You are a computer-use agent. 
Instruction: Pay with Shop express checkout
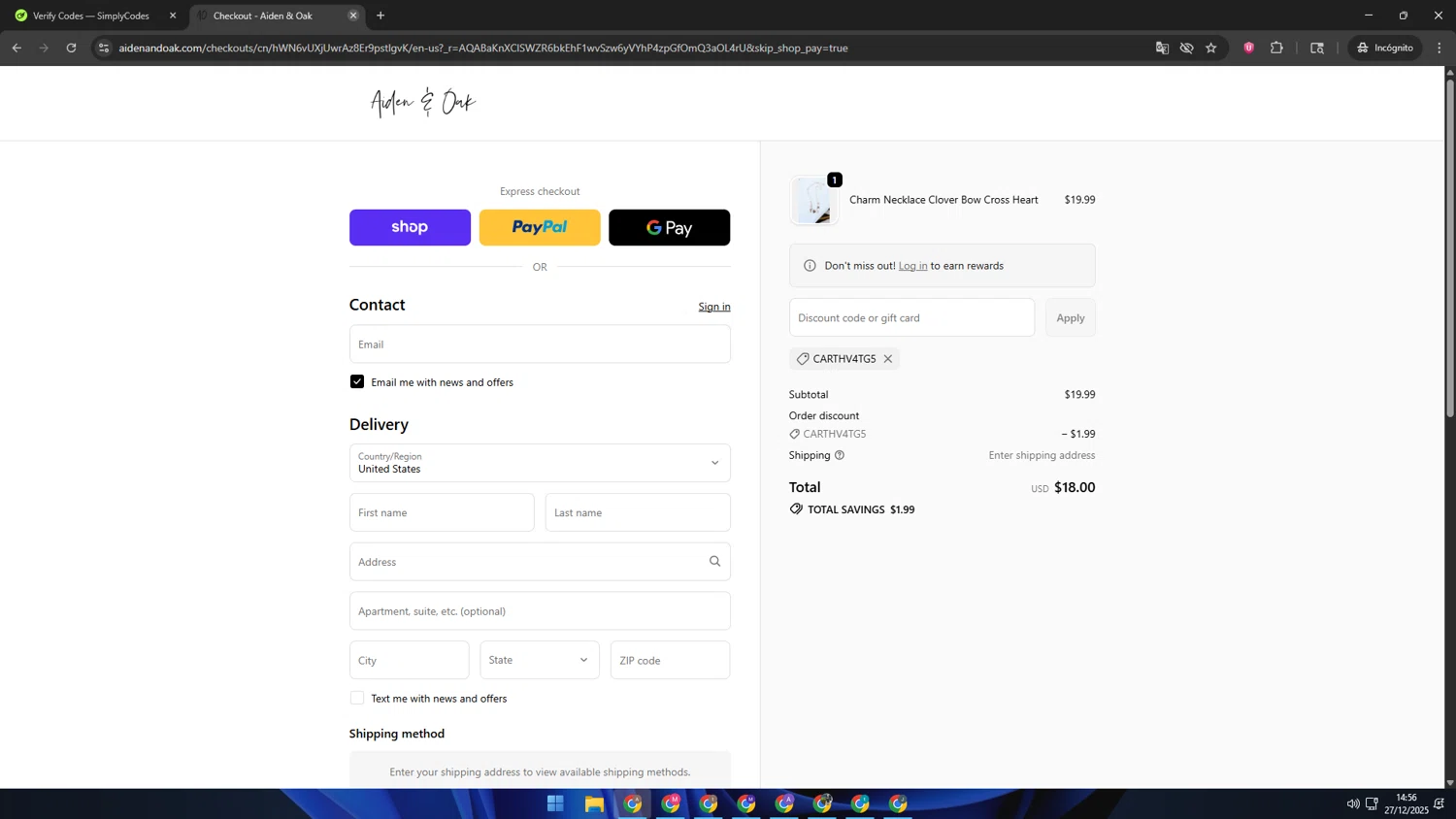pos(410,227)
